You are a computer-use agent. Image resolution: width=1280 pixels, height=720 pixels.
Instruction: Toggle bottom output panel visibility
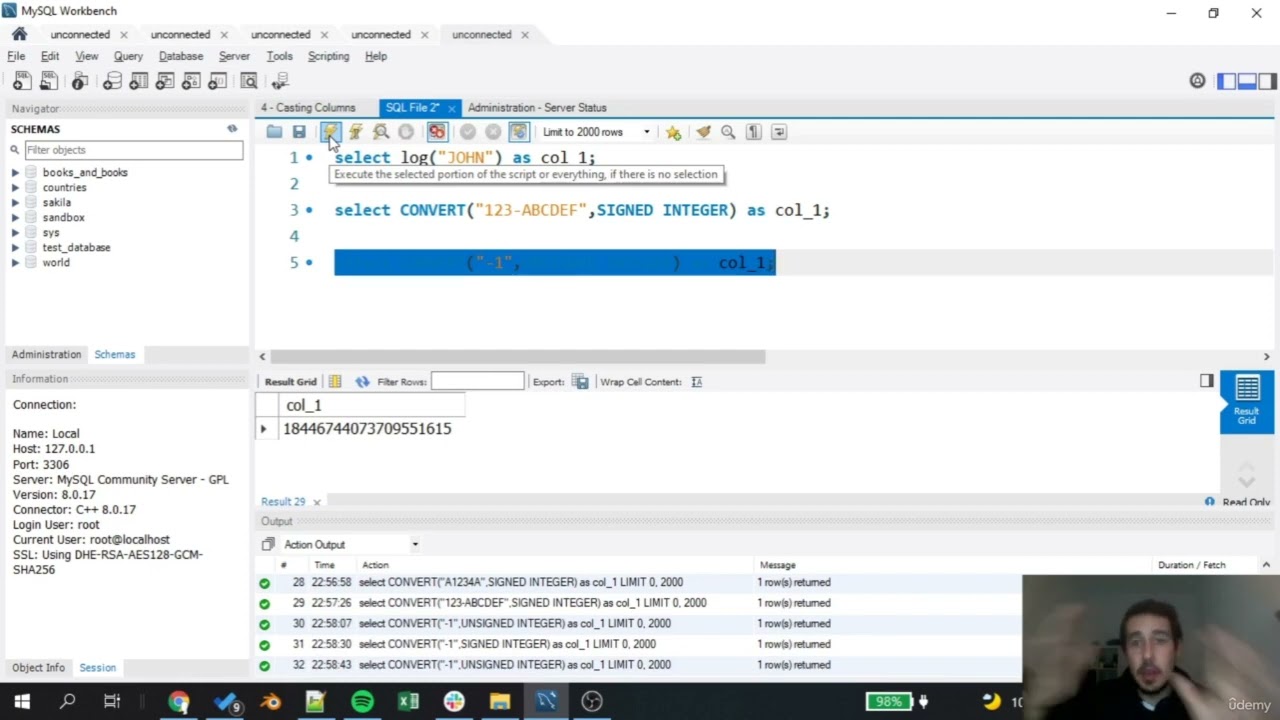(x=1247, y=81)
